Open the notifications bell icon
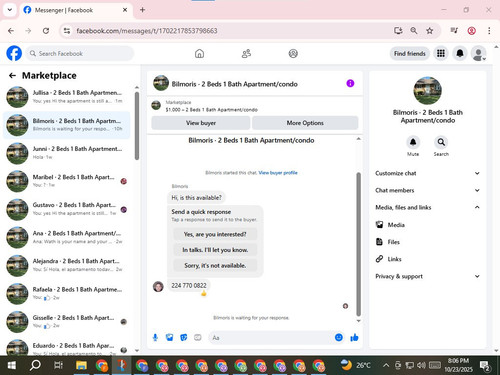Screen dimensions: 500x375 pyautogui.click(x=460, y=53)
